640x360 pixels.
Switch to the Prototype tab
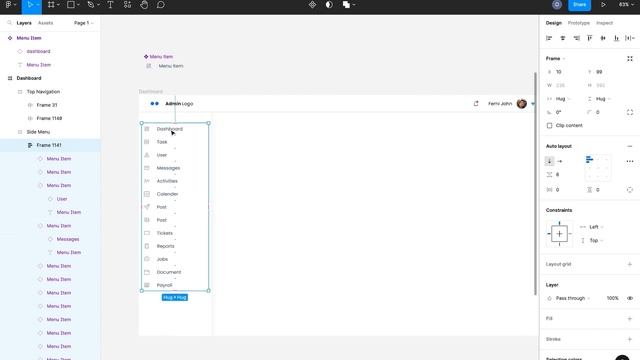[579, 23]
